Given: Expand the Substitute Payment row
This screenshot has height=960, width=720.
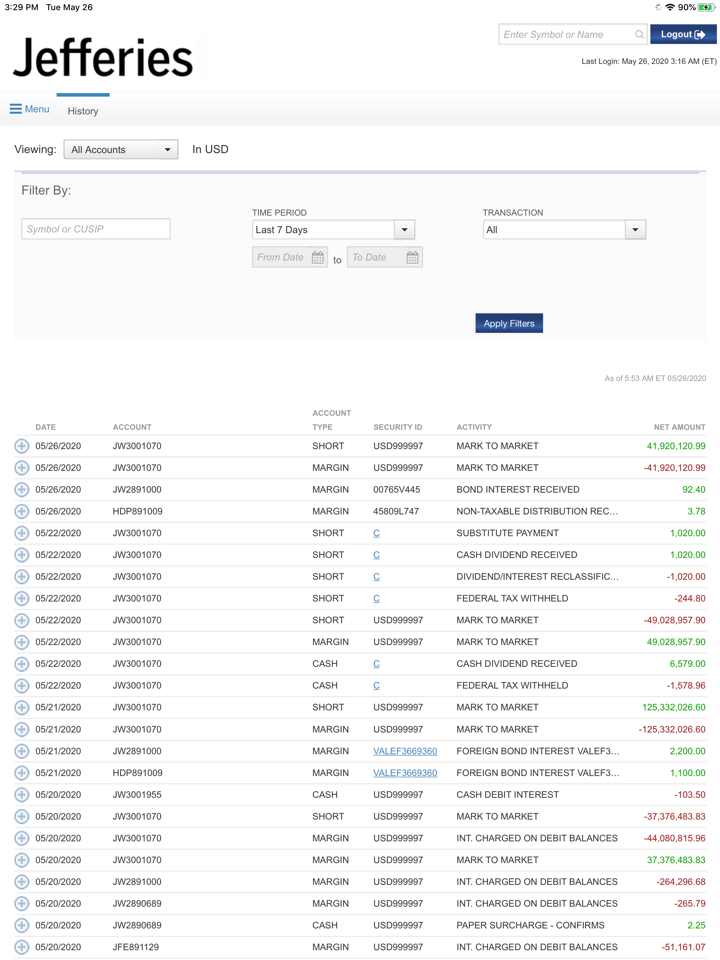Looking at the screenshot, I should pyautogui.click(x=22, y=534).
